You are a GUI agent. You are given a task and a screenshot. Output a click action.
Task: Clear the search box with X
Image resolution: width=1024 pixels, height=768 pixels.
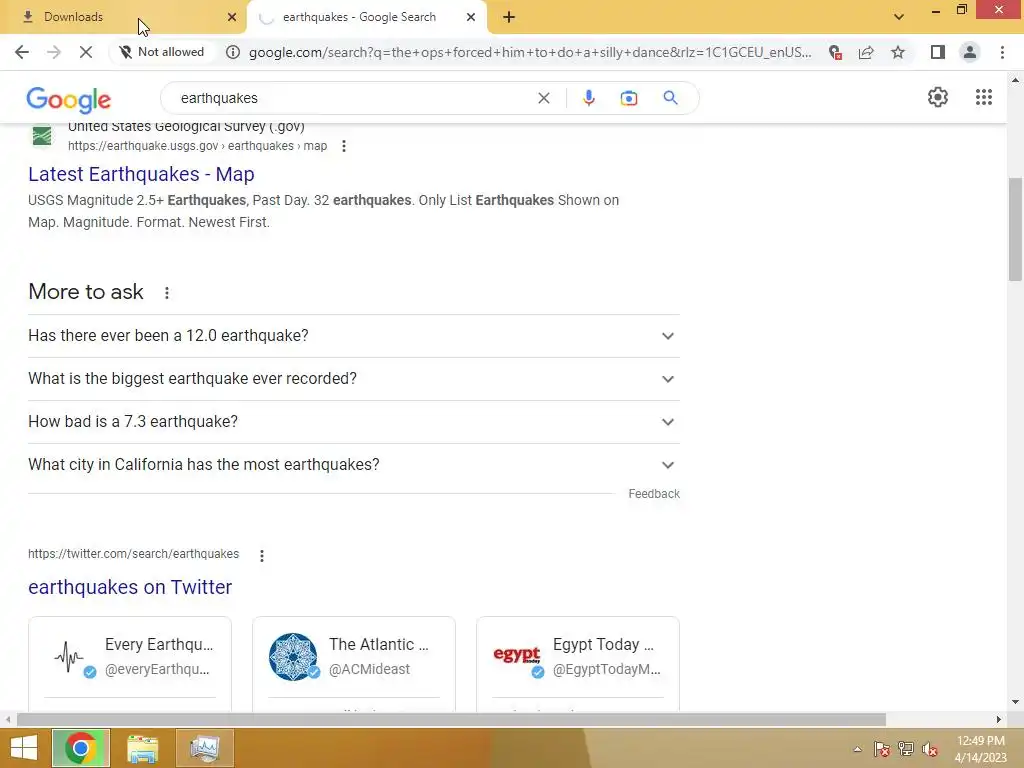[543, 98]
